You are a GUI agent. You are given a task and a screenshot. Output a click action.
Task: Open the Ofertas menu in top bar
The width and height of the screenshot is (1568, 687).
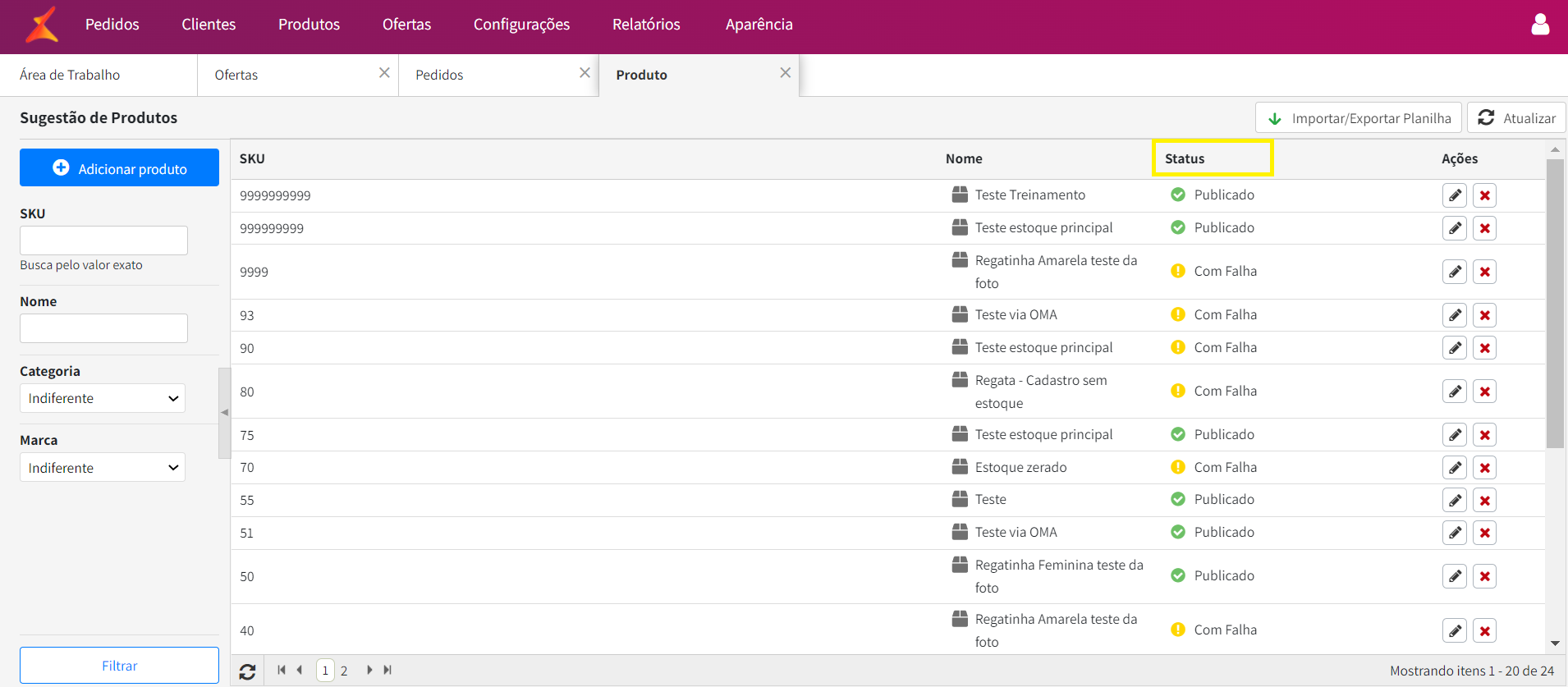pyautogui.click(x=406, y=25)
